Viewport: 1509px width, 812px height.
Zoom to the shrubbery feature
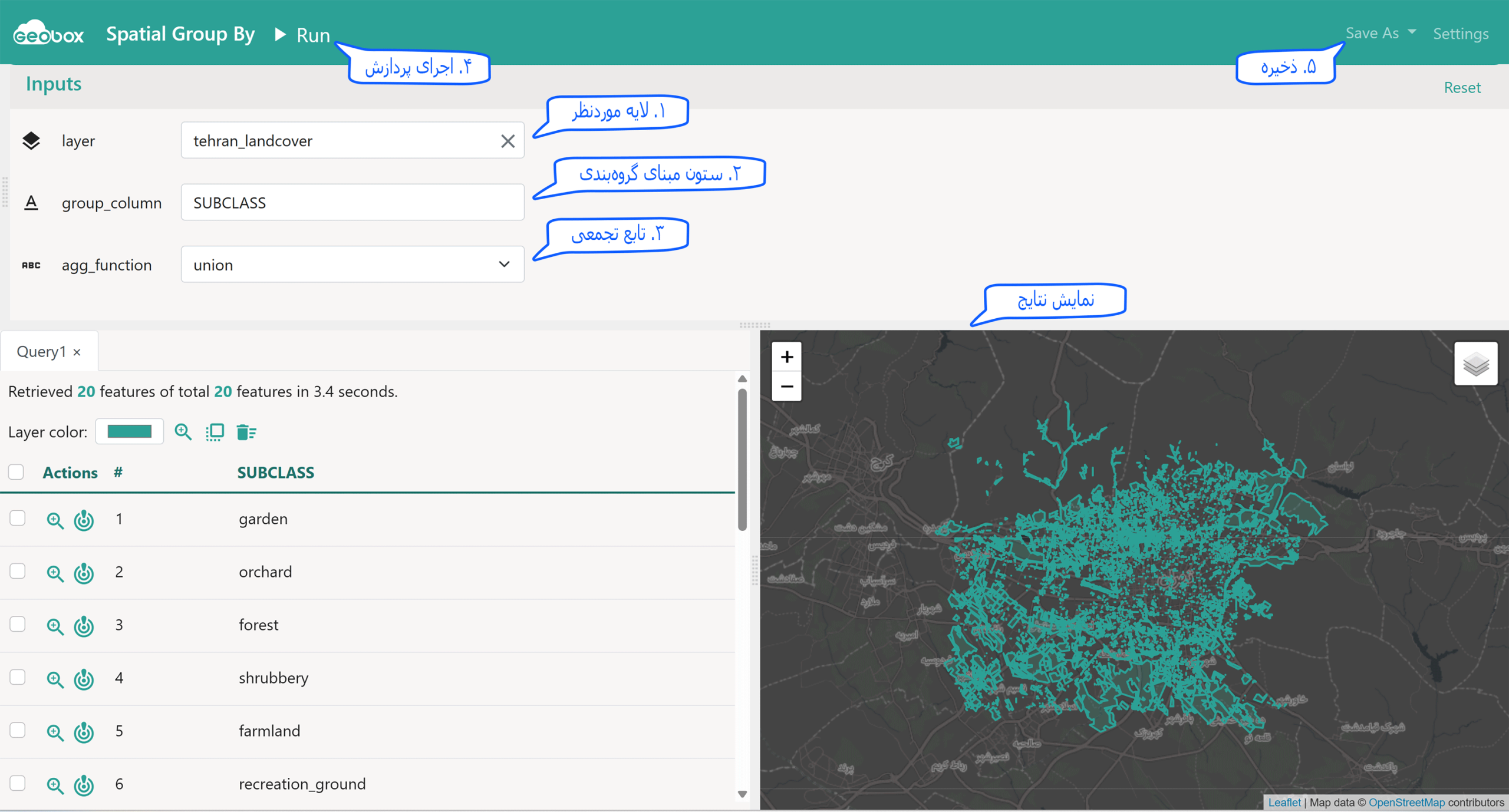point(55,679)
